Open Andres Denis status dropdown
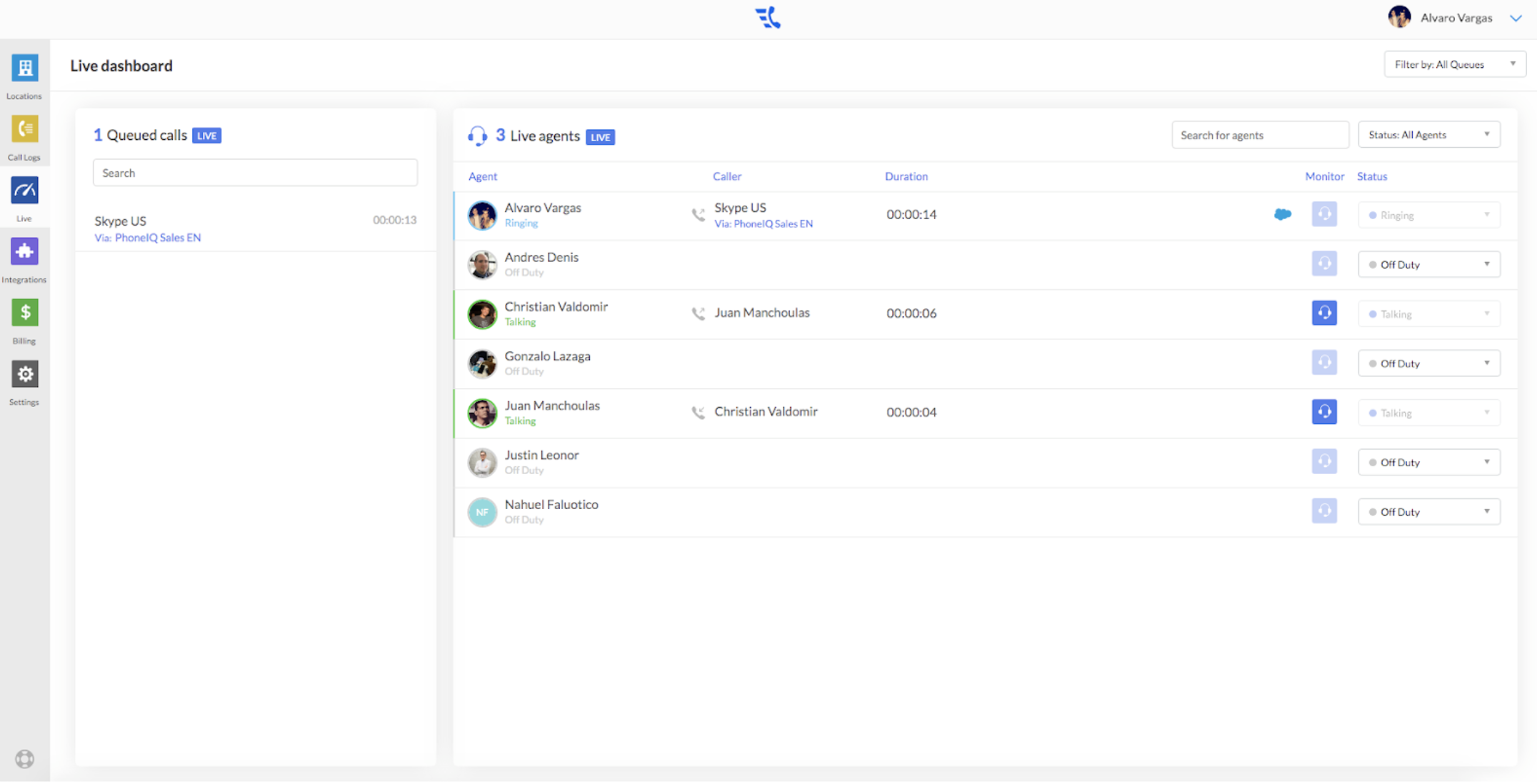 click(x=1428, y=265)
